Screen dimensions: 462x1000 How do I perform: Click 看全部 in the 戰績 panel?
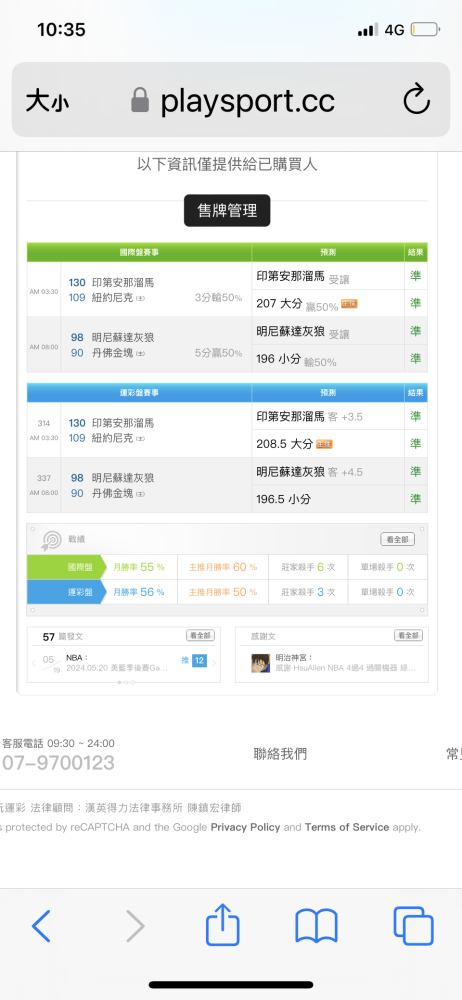(x=398, y=540)
